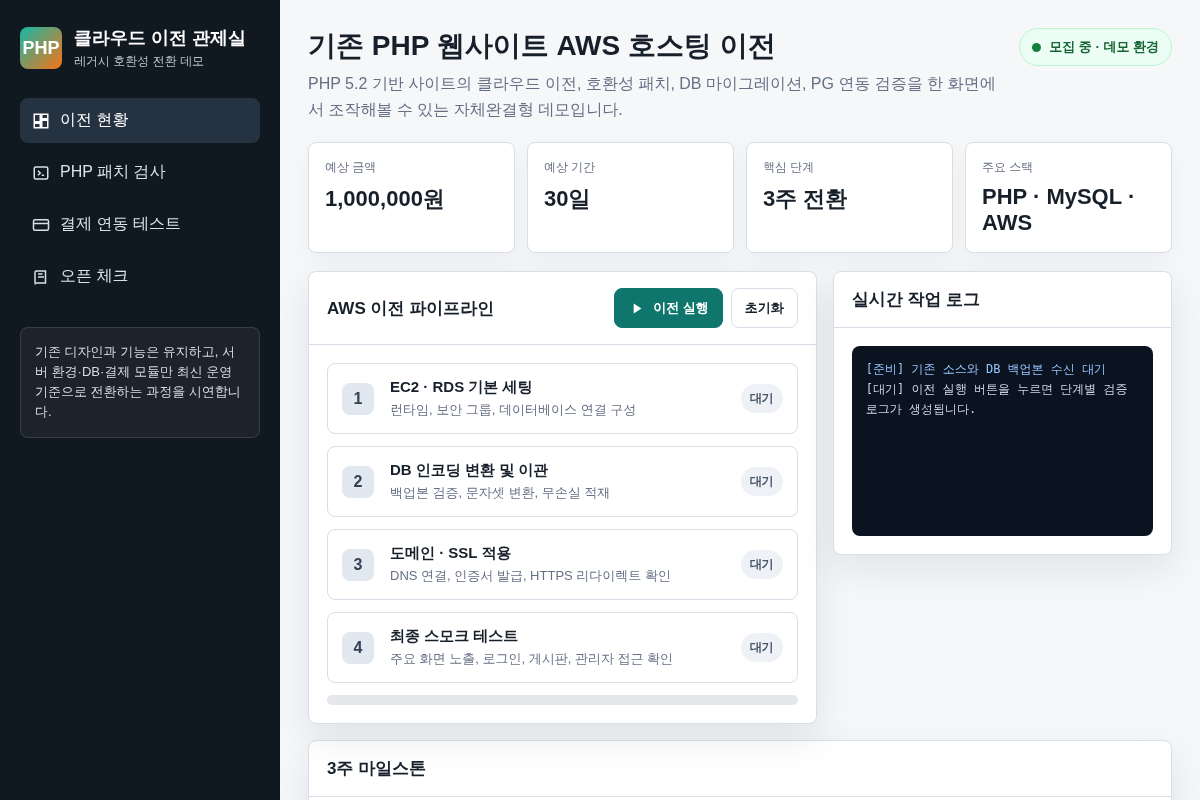Click the pipeline progress bar

(x=562, y=700)
